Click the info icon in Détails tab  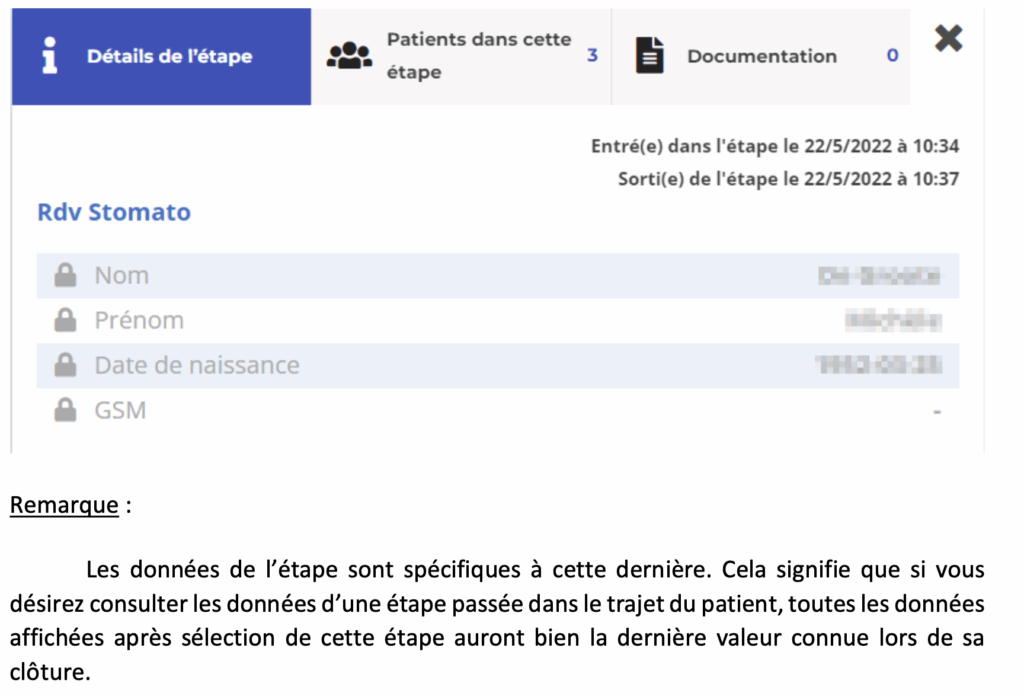(49, 56)
